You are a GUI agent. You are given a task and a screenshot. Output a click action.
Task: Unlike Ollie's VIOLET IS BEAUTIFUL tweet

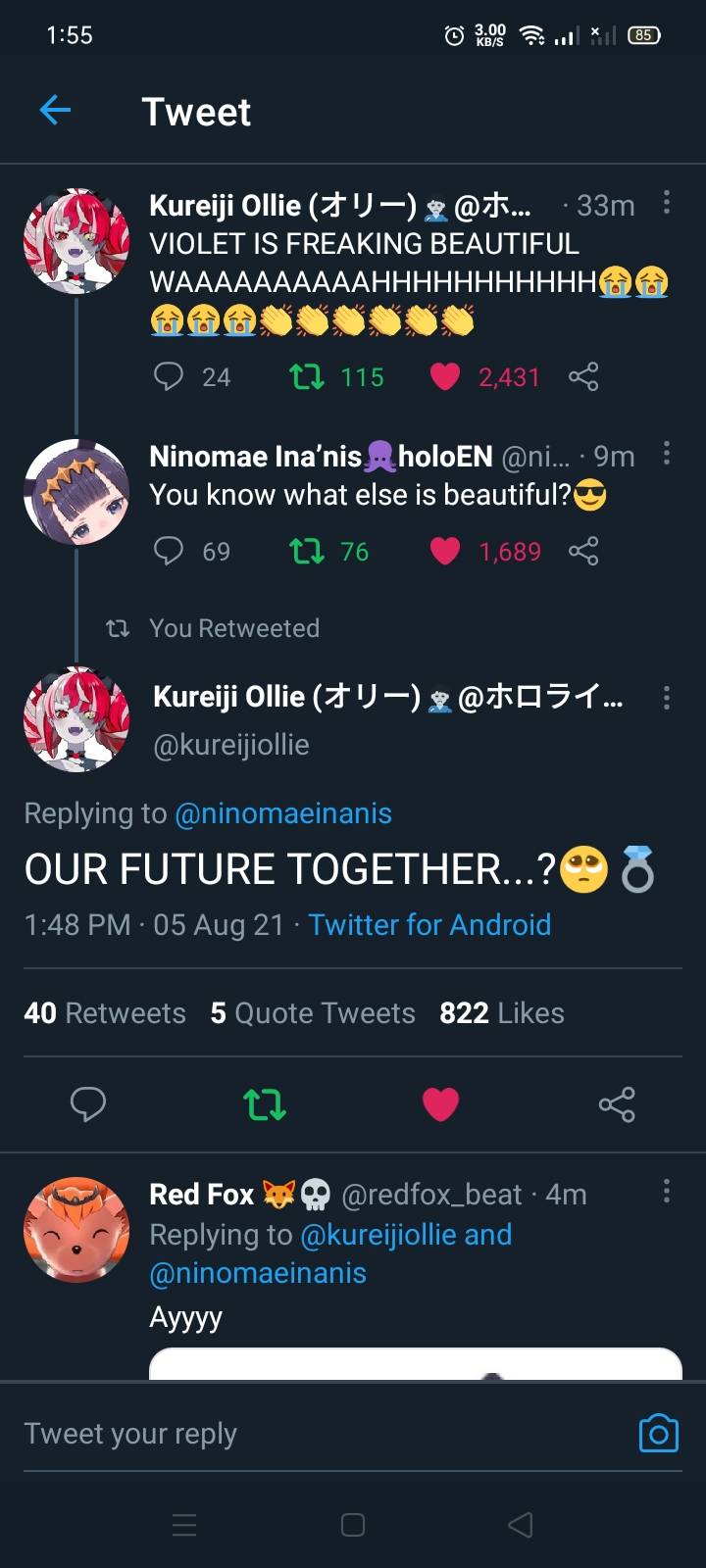[445, 376]
